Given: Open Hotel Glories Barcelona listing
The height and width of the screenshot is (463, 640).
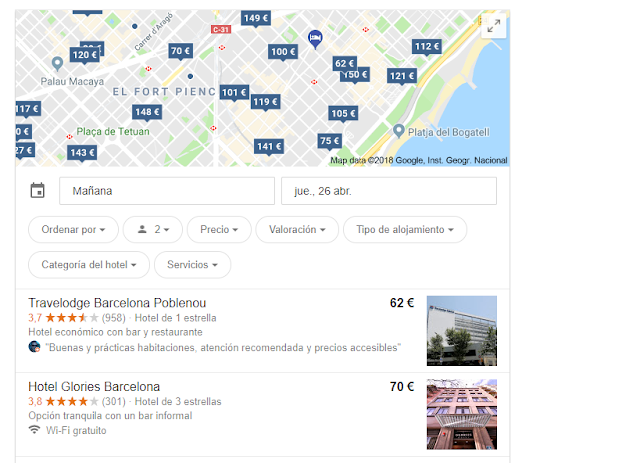Looking at the screenshot, I should click(x=94, y=387).
